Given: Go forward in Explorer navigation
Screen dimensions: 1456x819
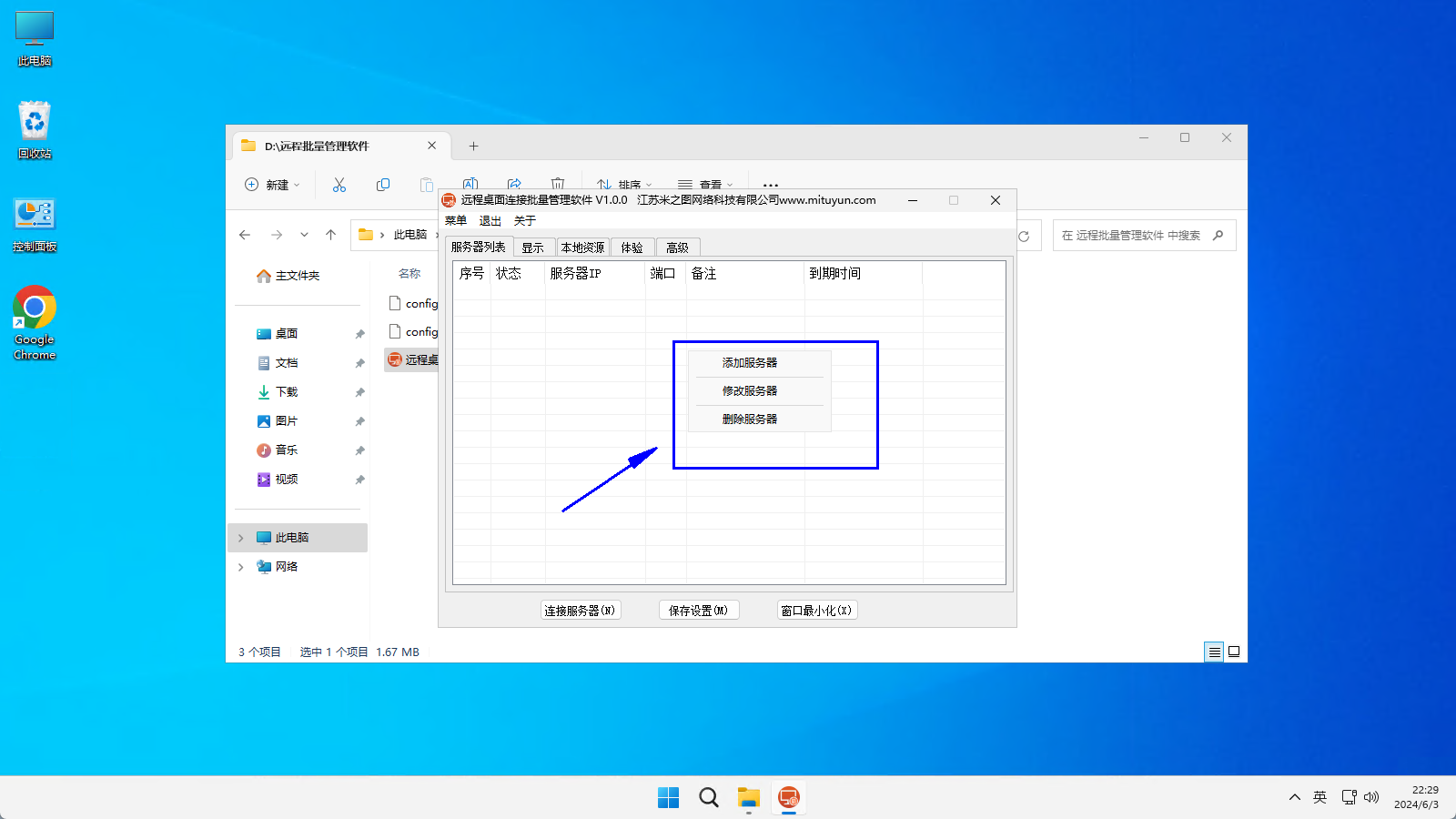Looking at the screenshot, I should click(x=277, y=235).
